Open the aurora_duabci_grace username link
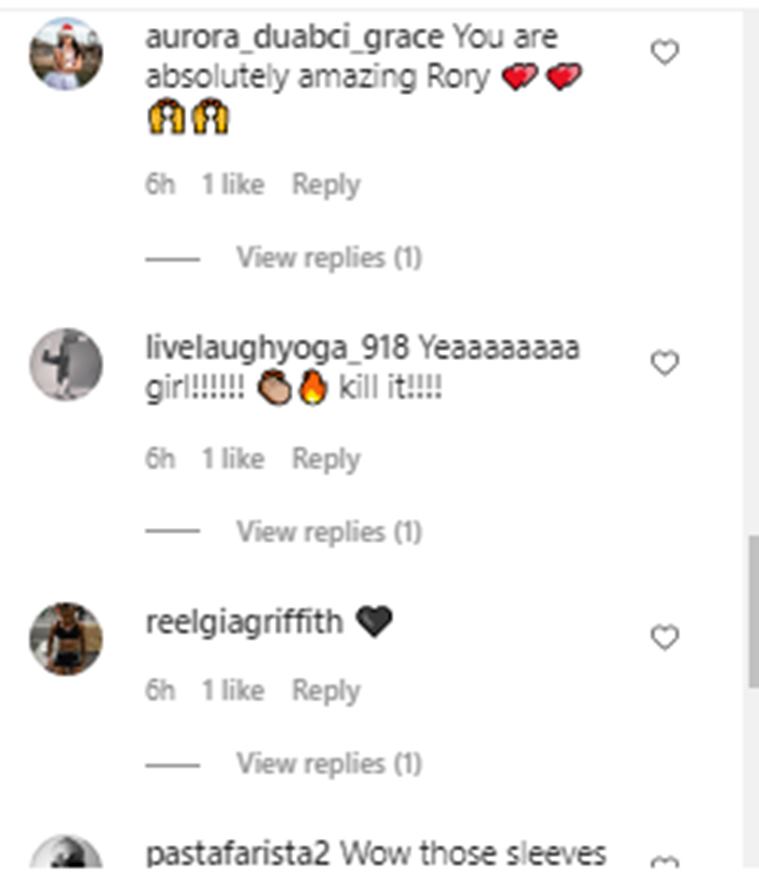Viewport: 759px width, 878px height. click(294, 37)
